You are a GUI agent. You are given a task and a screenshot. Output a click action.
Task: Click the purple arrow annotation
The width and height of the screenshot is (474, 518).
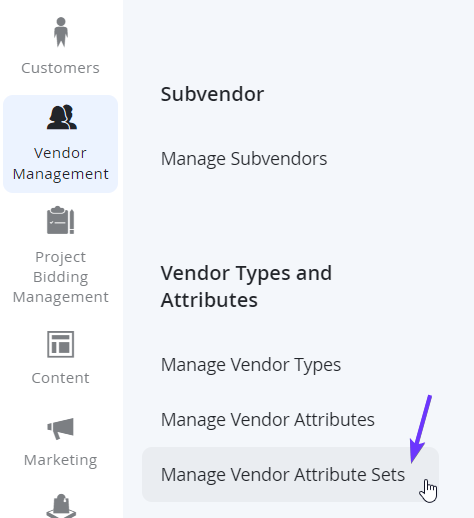[420, 429]
